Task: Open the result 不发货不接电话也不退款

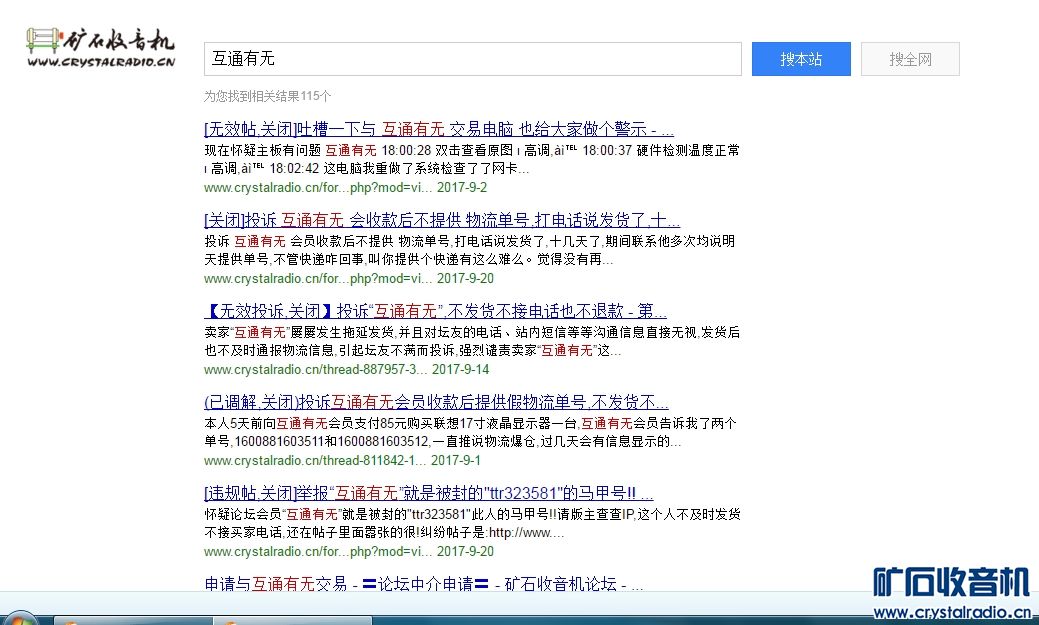Action: click(435, 311)
